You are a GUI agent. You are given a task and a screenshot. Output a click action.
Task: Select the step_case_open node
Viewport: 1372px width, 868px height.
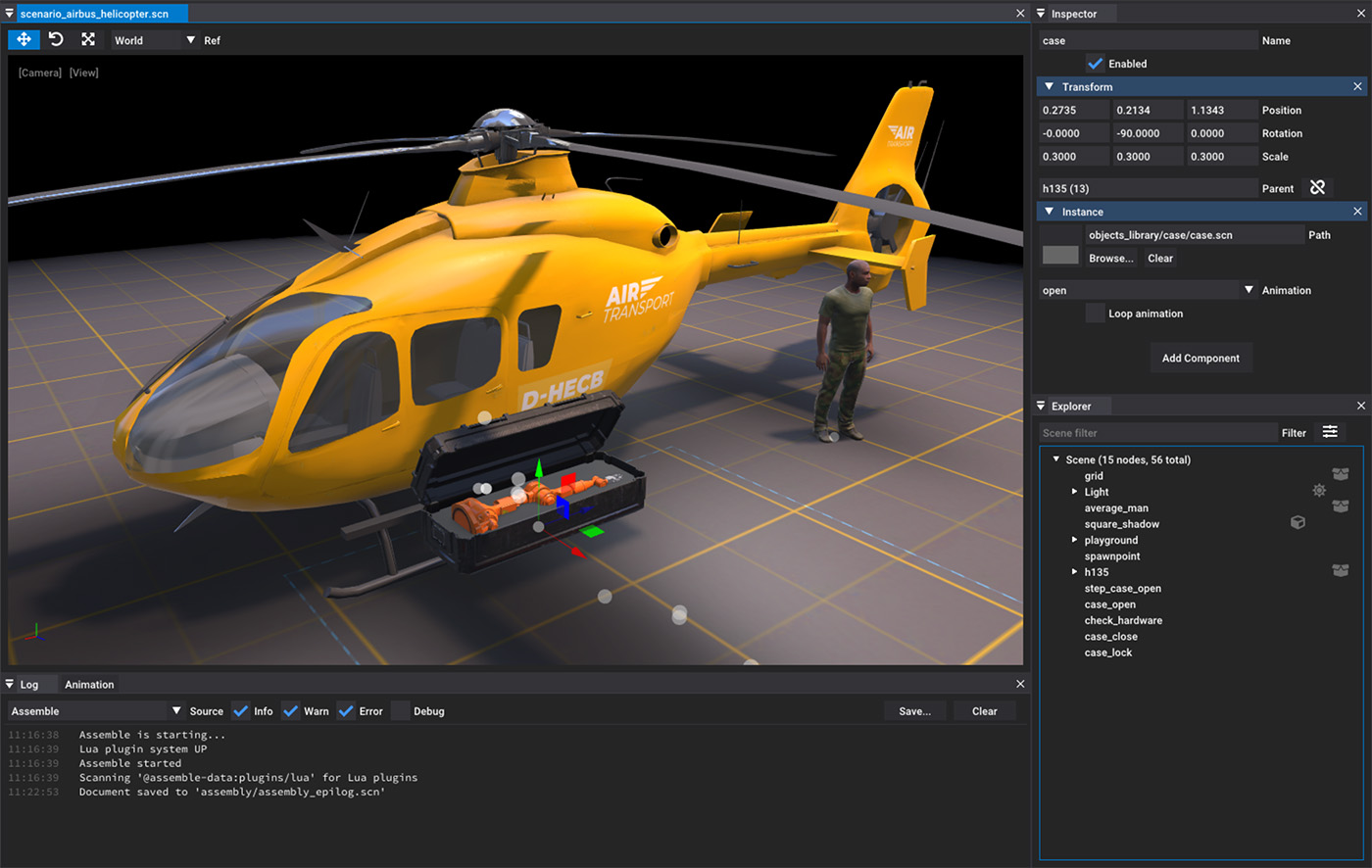coord(1122,588)
